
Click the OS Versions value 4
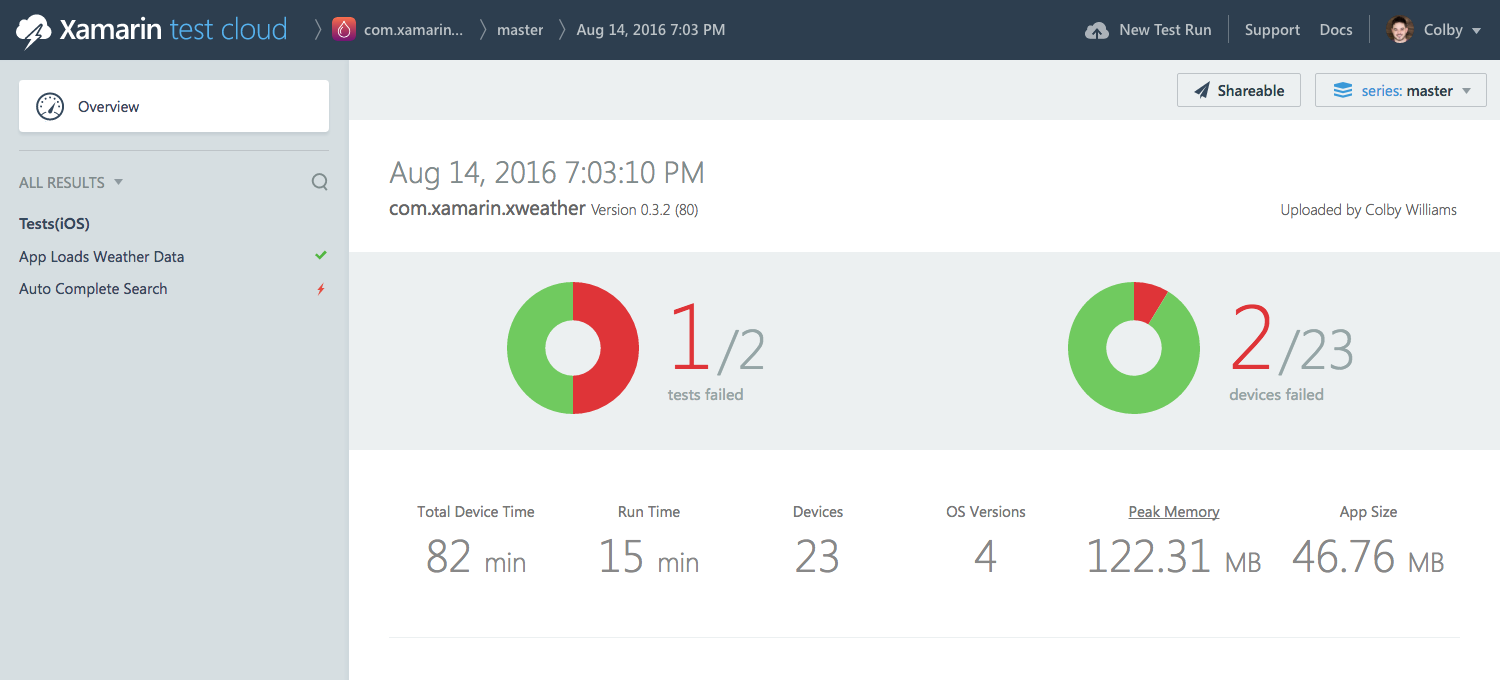tap(986, 558)
